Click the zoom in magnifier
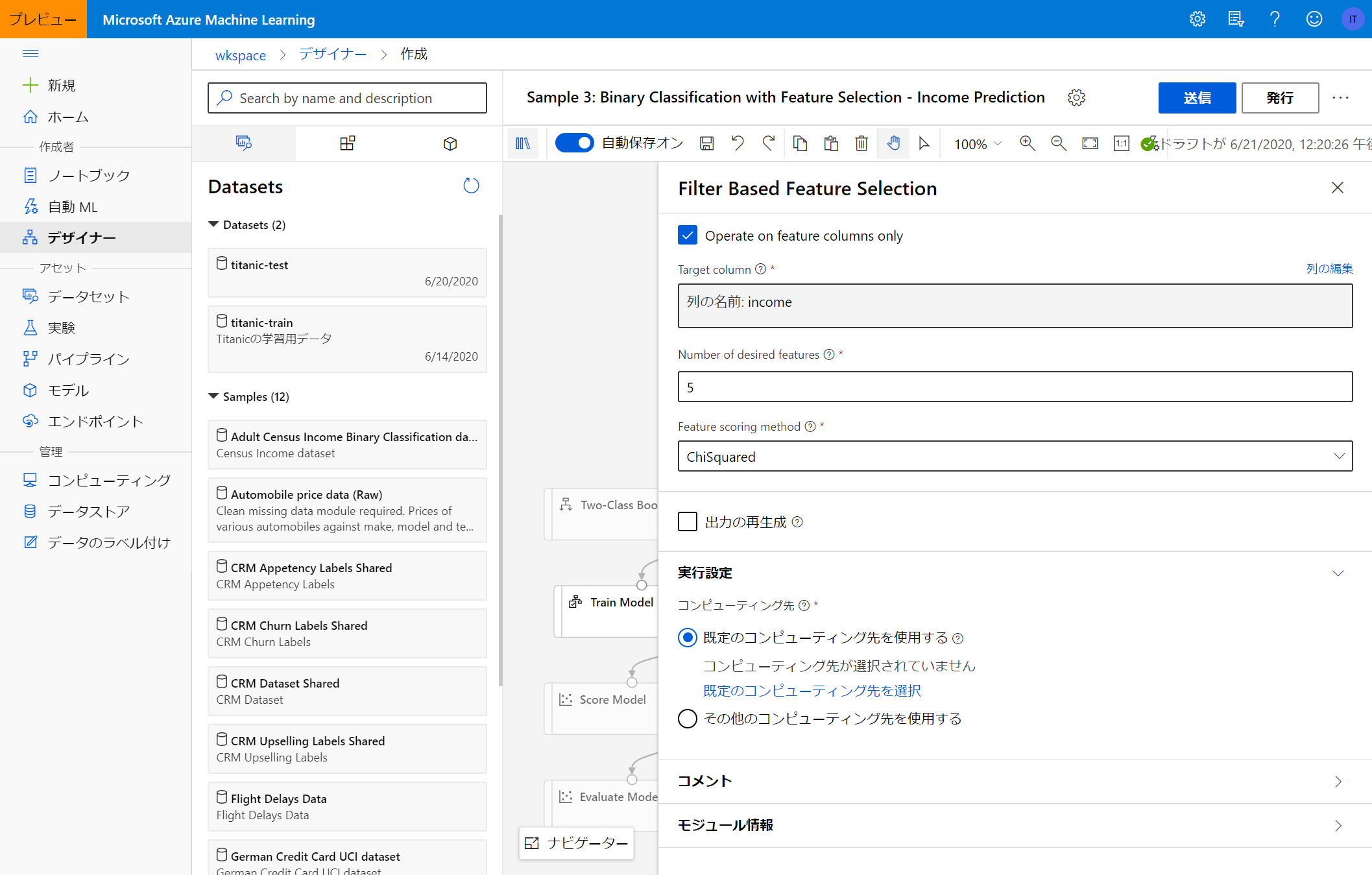 point(1027,143)
